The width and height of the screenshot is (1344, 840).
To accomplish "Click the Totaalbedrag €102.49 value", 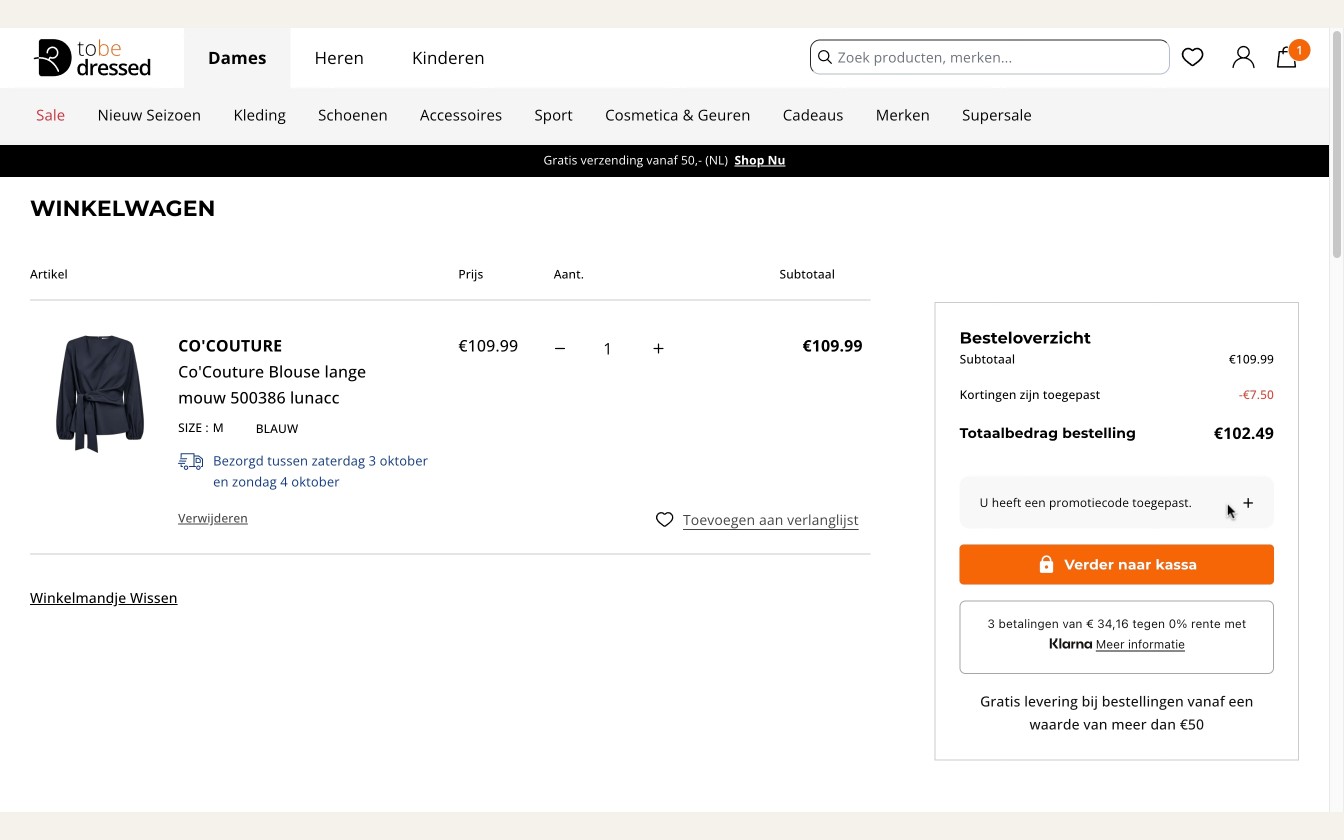I will coord(1243,434).
